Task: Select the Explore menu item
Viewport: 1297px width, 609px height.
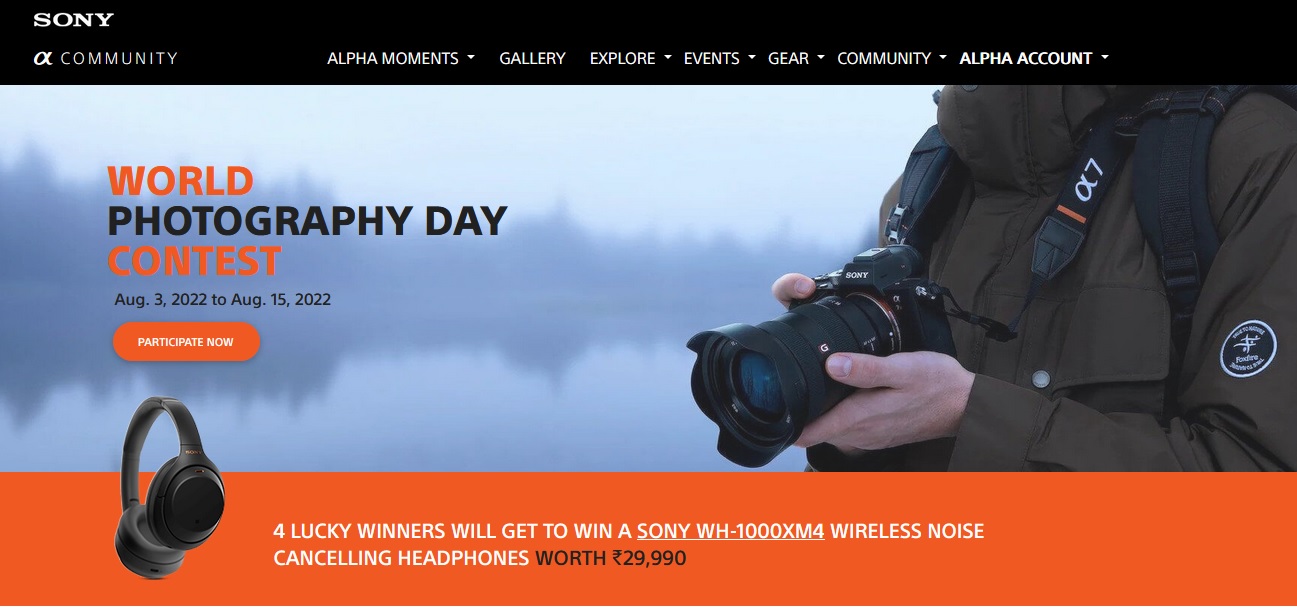Action: [622, 58]
